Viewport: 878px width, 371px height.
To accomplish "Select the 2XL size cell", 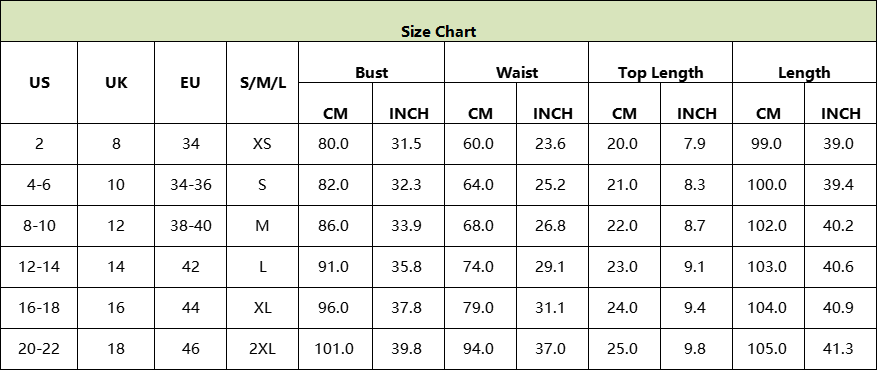I will [263, 349].
